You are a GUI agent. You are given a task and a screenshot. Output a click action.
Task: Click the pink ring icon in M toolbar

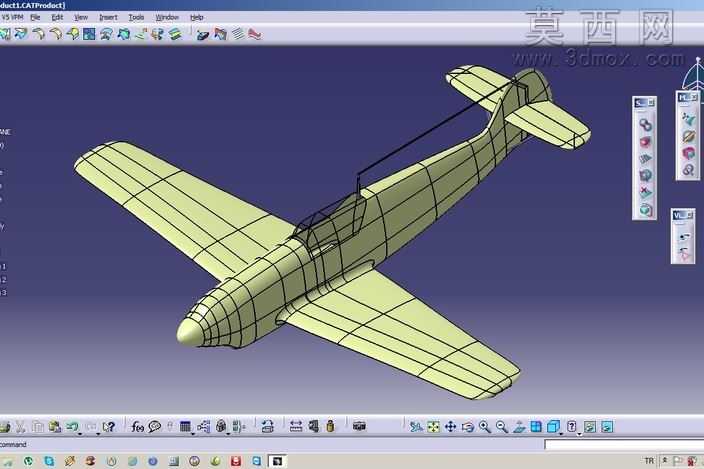(688, 153)
